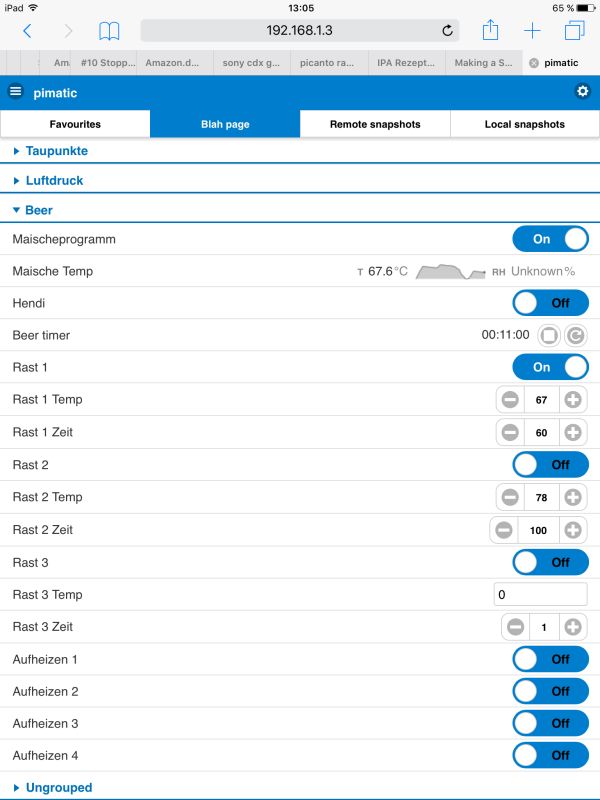
Task: Open the IPA Rezept browser tab
Action: 407,62
